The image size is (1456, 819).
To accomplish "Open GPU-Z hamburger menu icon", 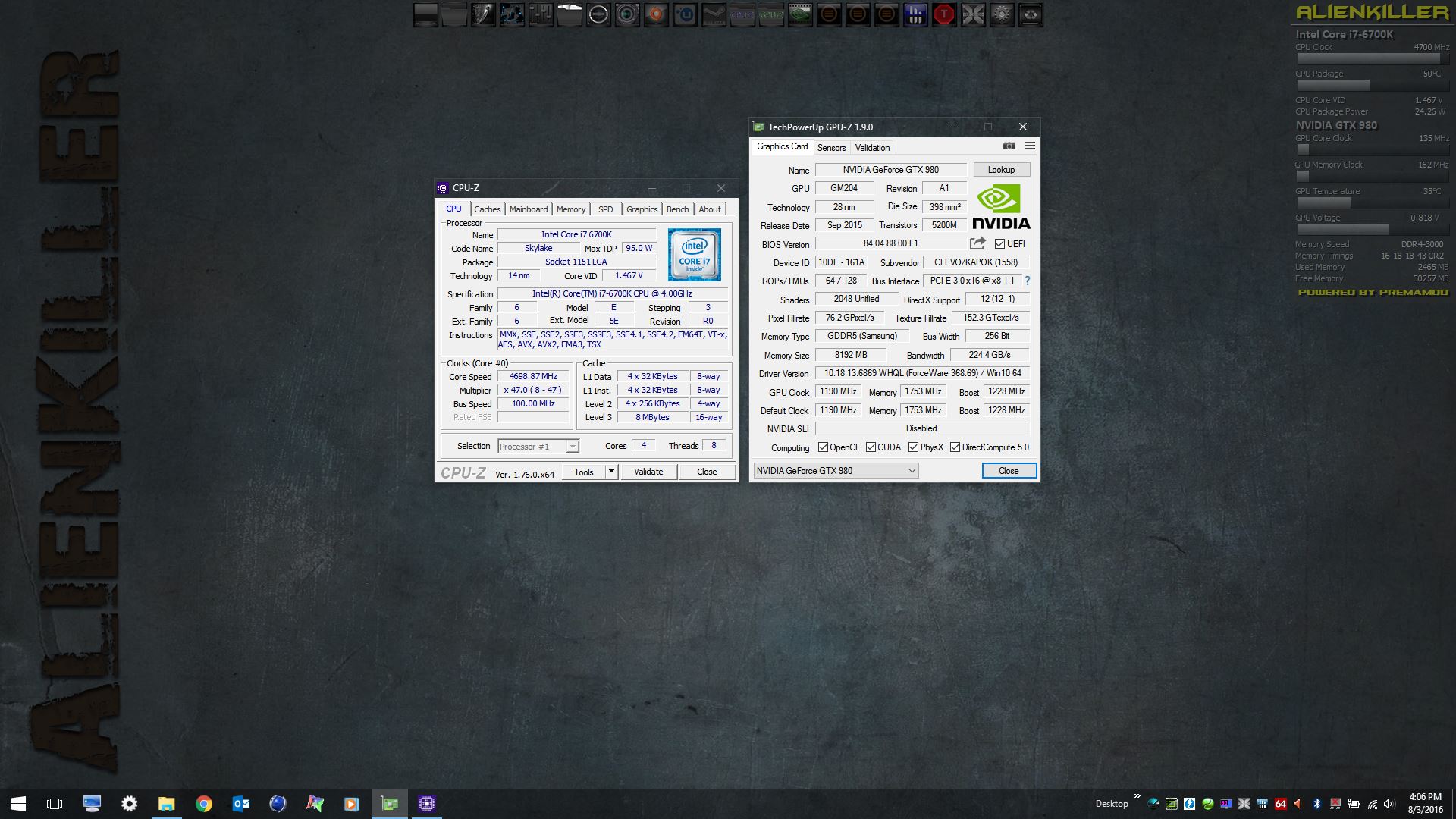I will tap(1030, 146).
